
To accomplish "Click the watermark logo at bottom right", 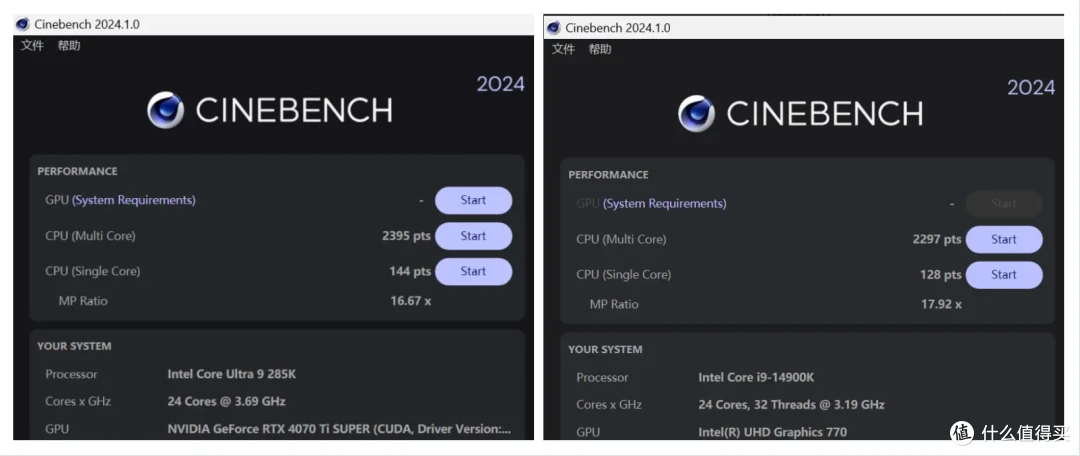I will coord(962,433).
